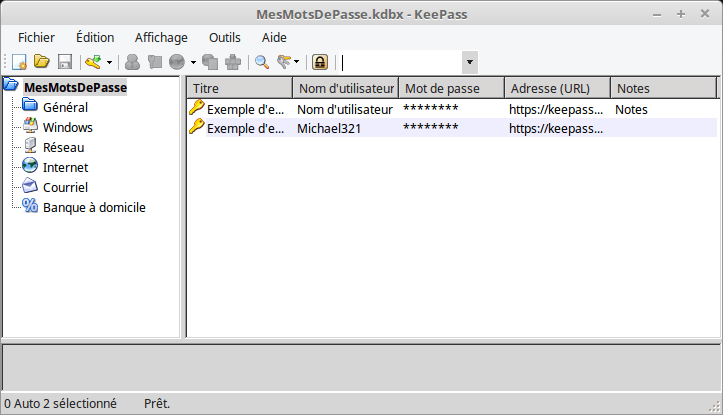Open the Outils menu
This screenshot has width=723, height=415.
coord(225,37)
